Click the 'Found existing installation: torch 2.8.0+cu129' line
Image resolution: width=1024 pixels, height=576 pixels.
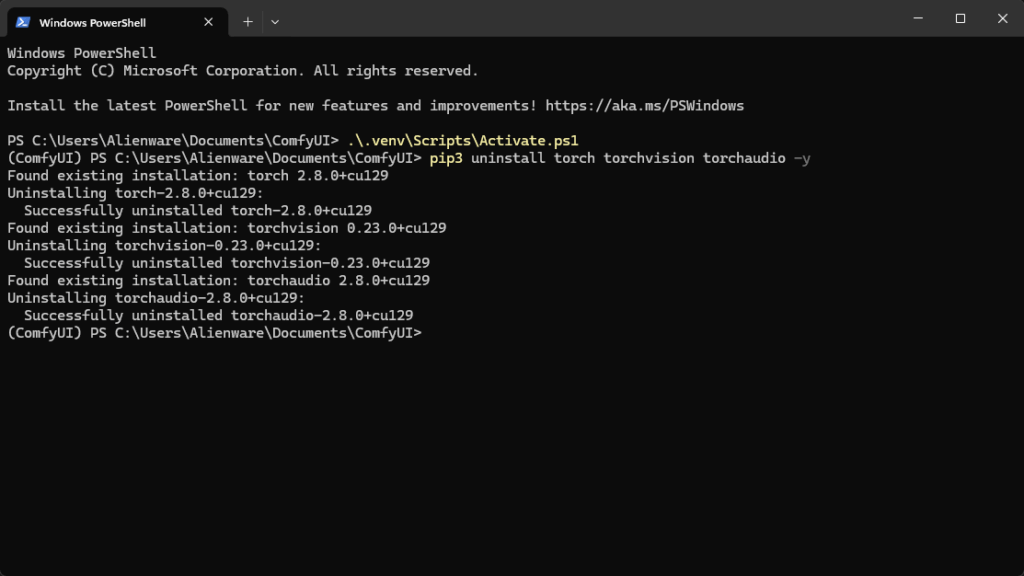click(x=197, y=175)
